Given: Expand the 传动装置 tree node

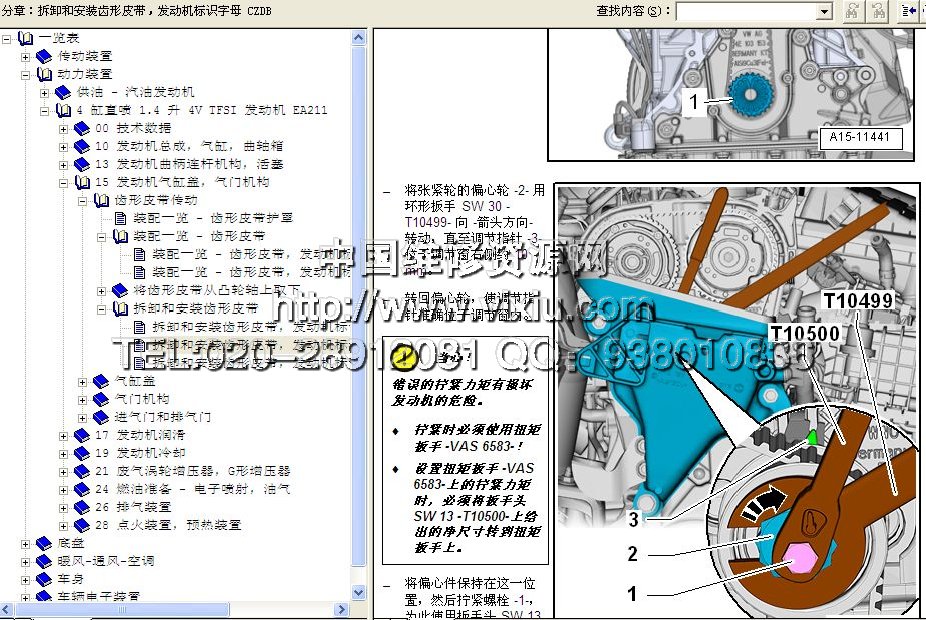Looking at the screenshot, I should point(26,56).
